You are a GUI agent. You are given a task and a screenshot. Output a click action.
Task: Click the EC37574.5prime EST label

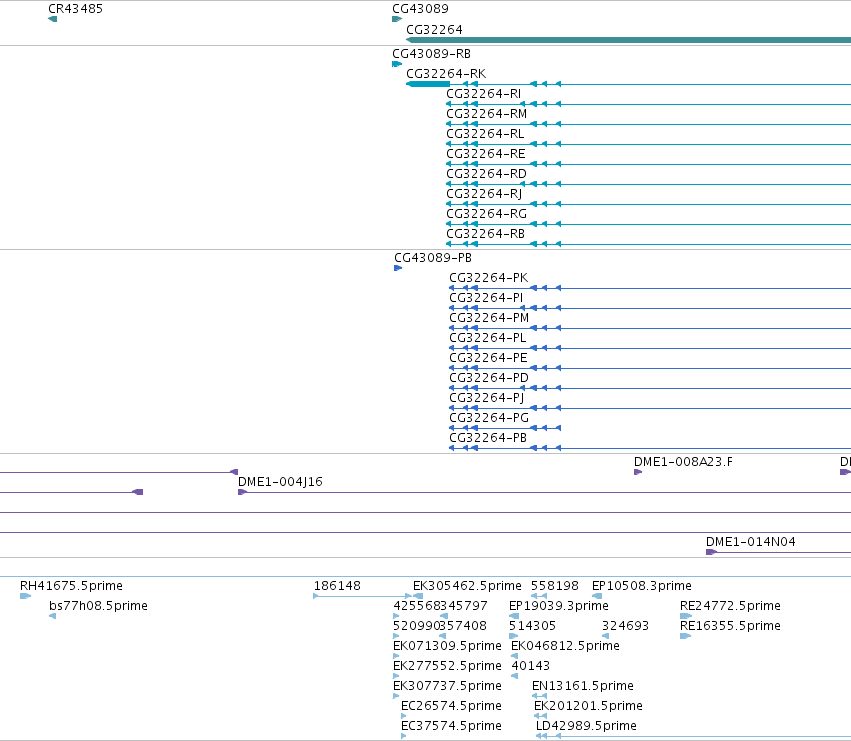tap(452, 726)
